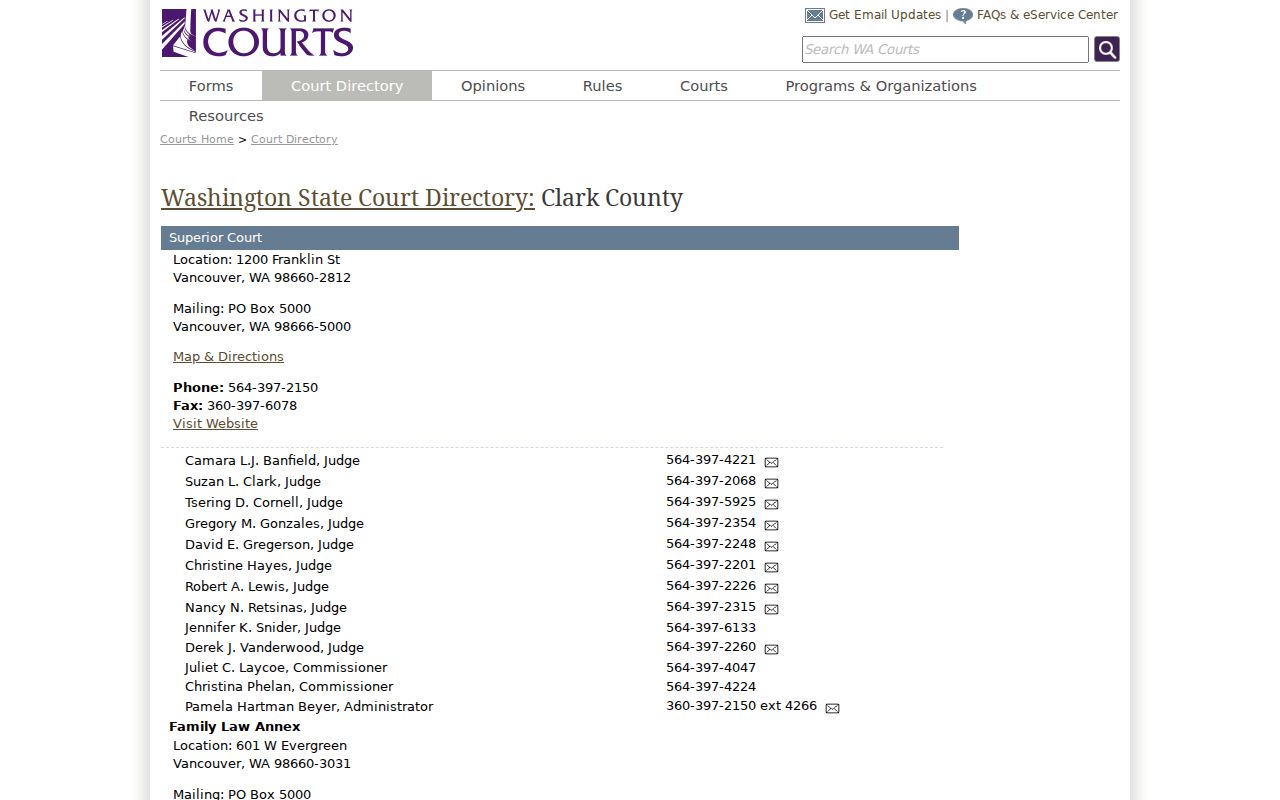
Task: Click the Clark County heading text
Action: pos(612,198)
